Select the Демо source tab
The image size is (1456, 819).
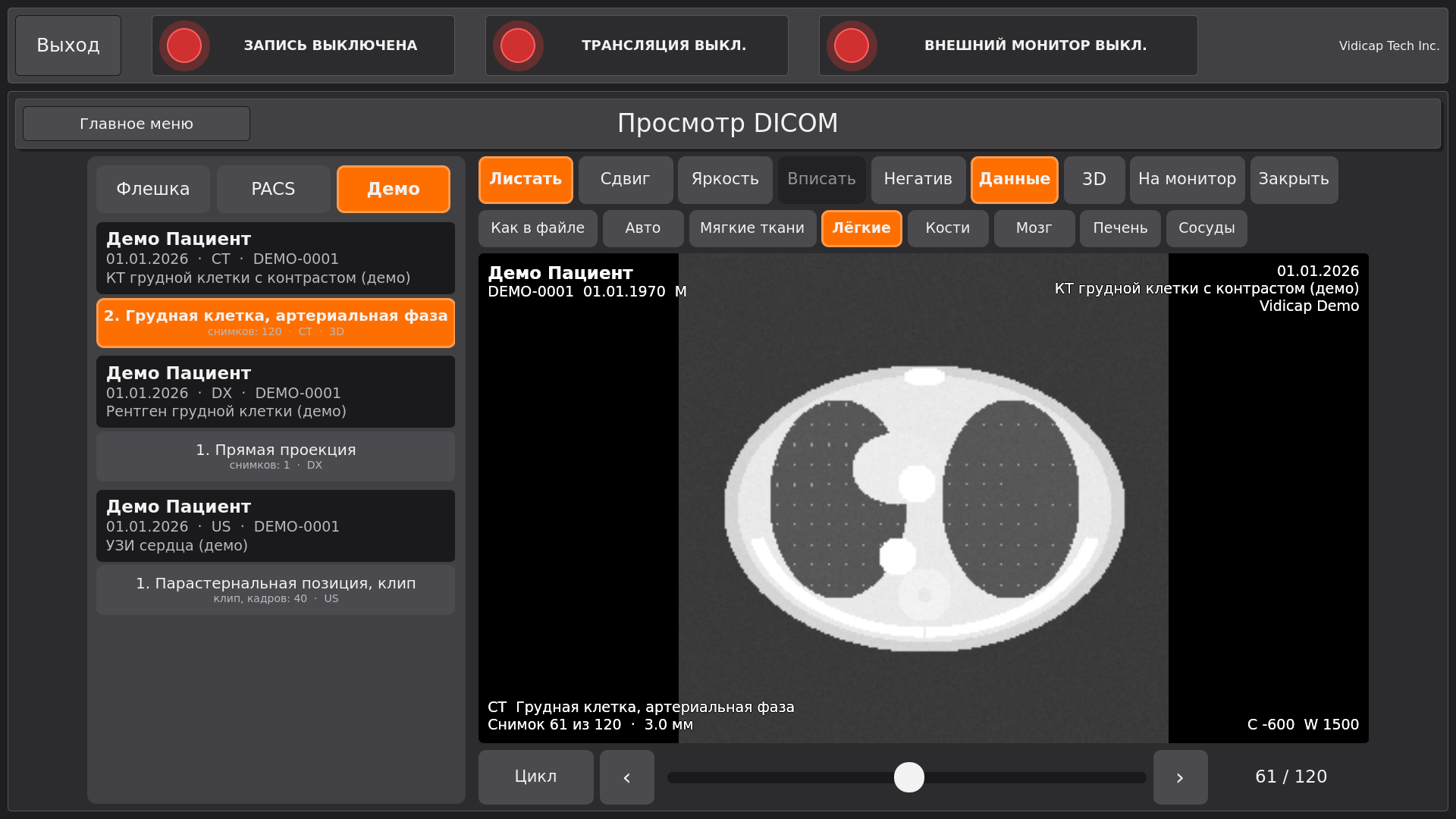[x=394, y=189]
